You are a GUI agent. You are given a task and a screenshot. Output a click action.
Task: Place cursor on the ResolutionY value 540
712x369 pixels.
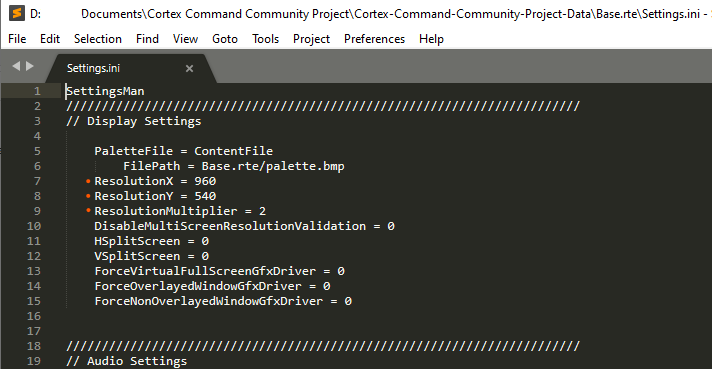(205, 196)
